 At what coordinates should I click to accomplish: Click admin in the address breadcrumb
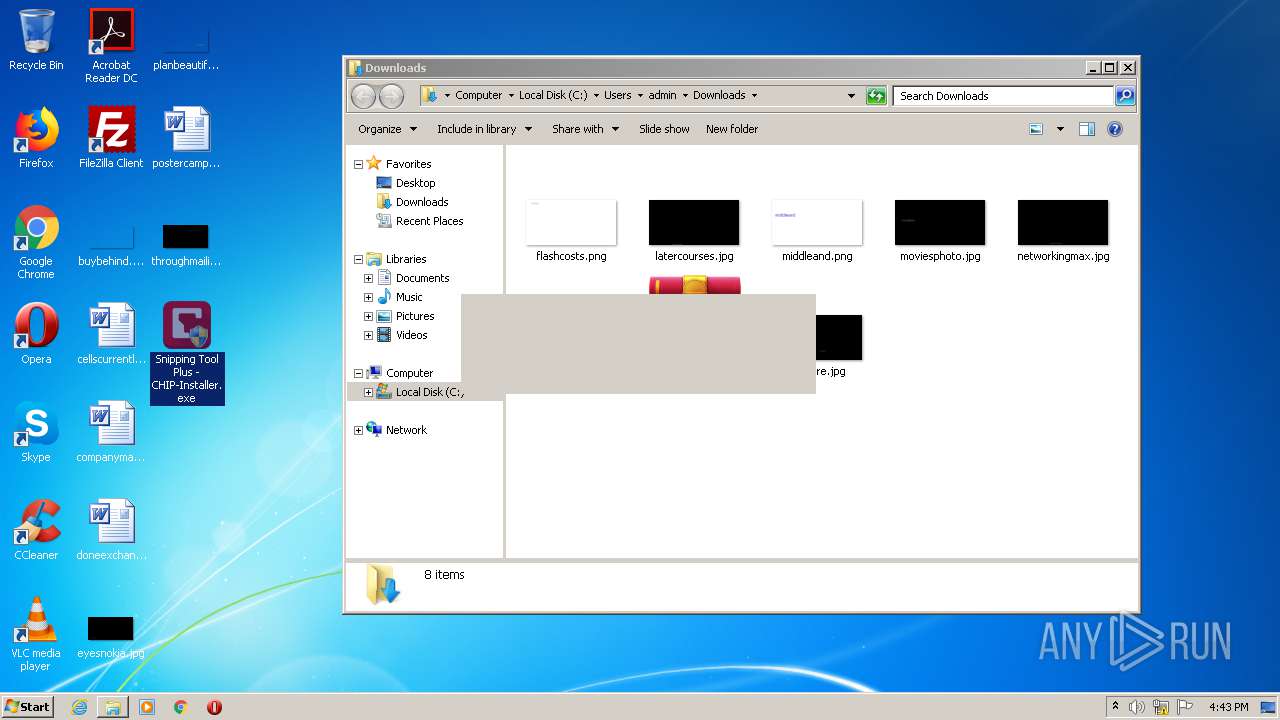662,96
